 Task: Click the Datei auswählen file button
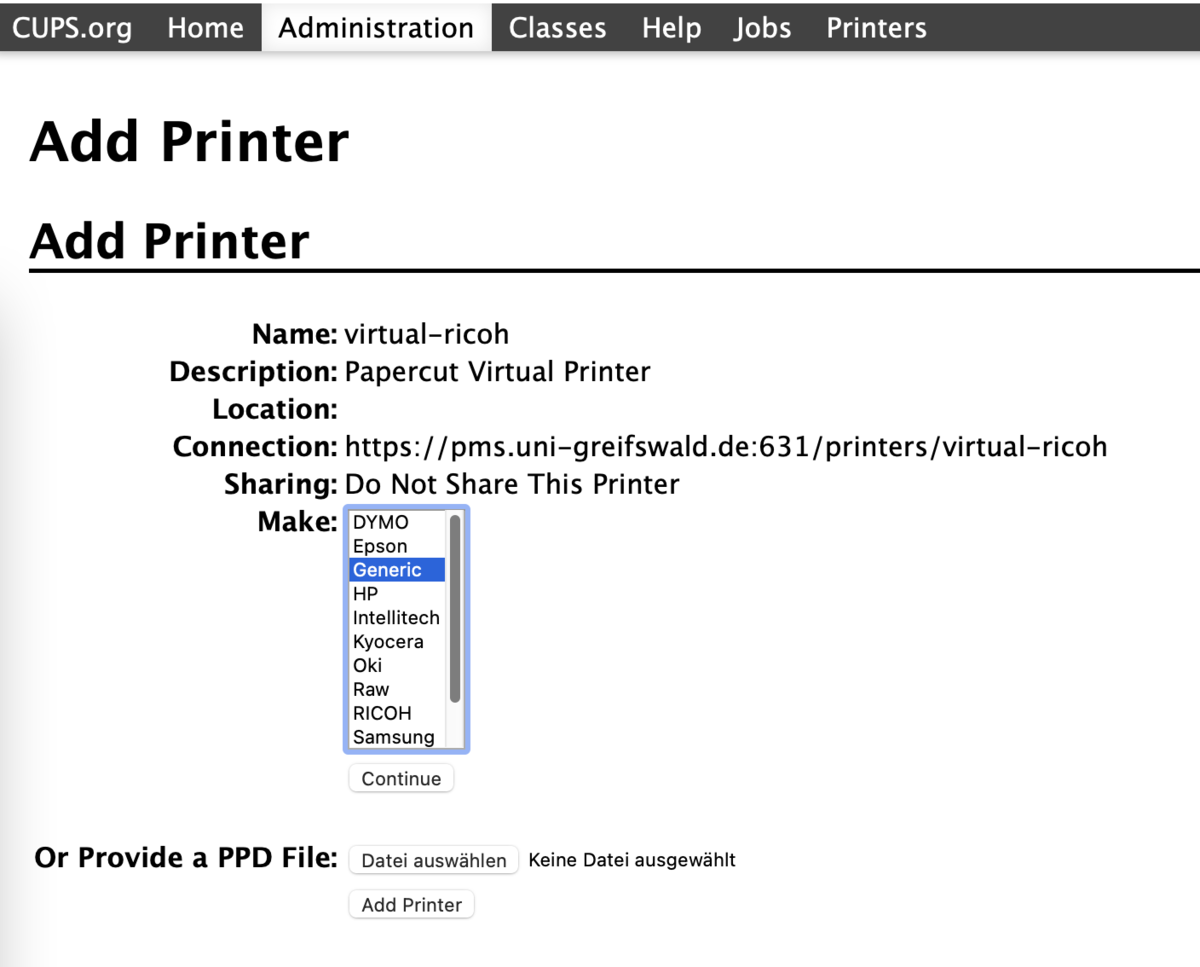434,860
